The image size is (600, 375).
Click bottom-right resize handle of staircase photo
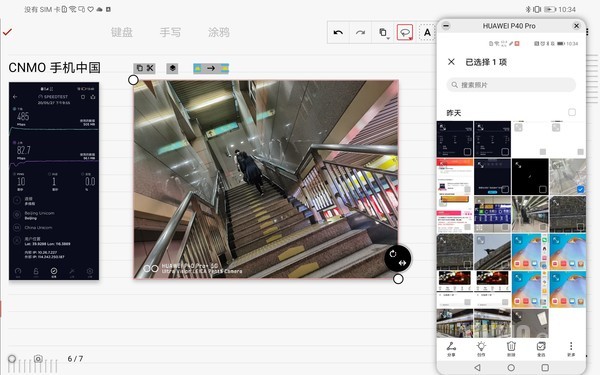[398, 279]
